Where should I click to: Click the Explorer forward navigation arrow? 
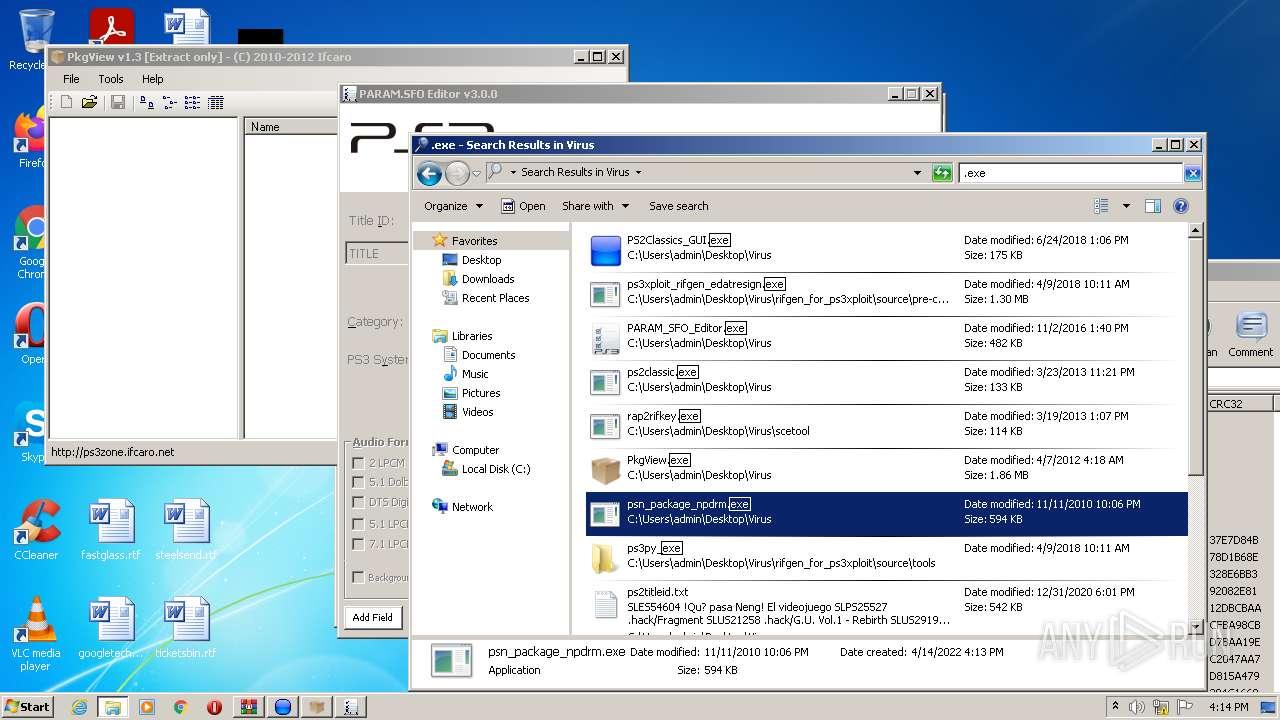click(x=457, y=173)
